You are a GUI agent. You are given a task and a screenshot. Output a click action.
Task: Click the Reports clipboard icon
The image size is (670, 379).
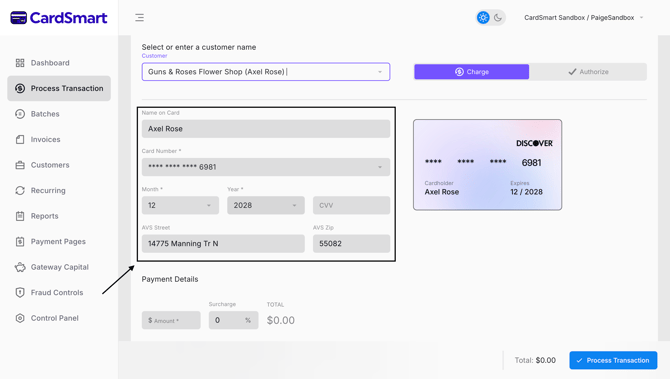click(20, 216)
